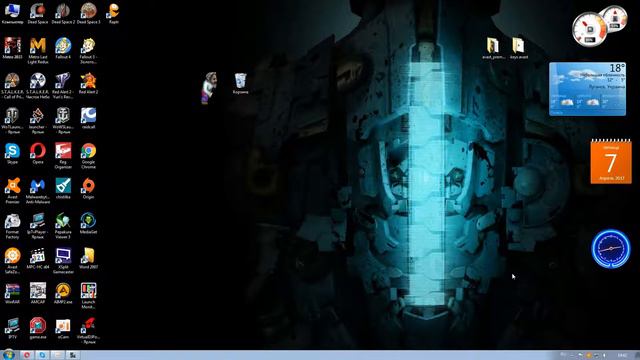Launch the Fallout 3 shortcut
The width and height of the screenshot is (640, 360).
(x=88, y=50)
